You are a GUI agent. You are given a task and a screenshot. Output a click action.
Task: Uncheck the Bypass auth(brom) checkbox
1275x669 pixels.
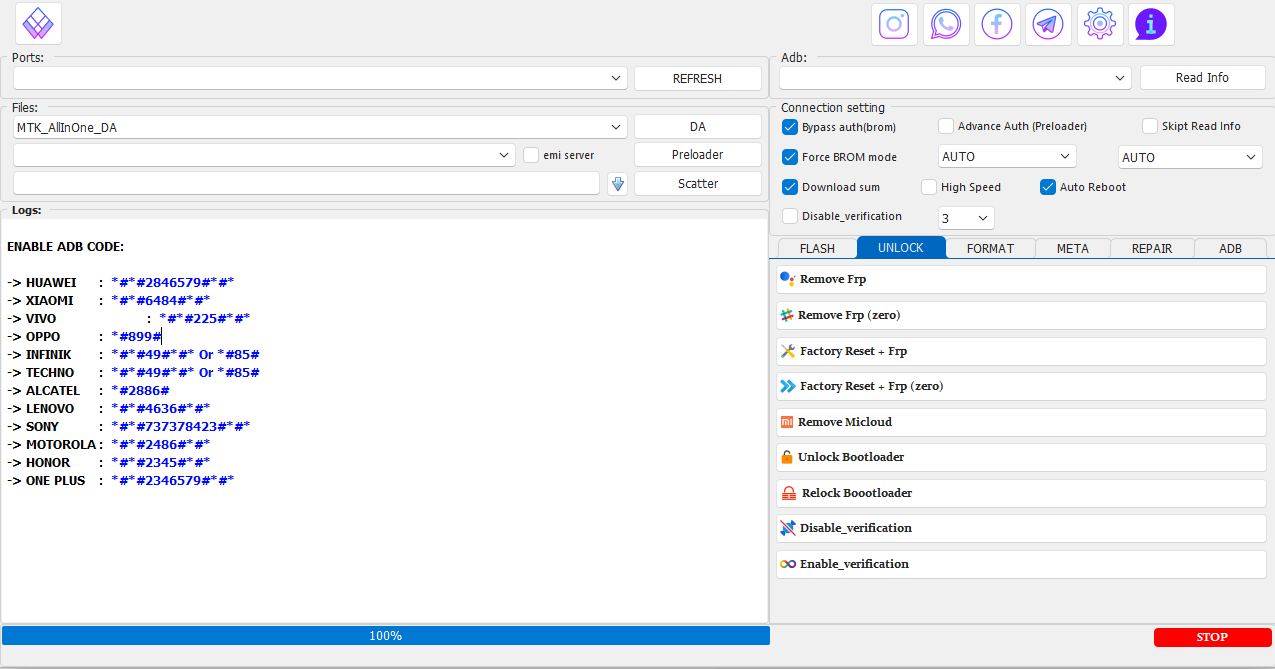(790, 127)
